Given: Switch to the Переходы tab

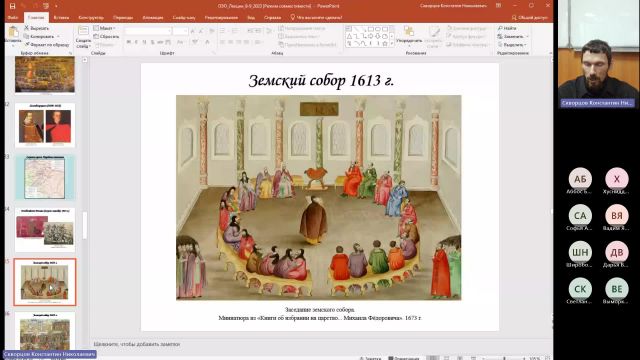Looking at the screenshot, I should point(123,18).
